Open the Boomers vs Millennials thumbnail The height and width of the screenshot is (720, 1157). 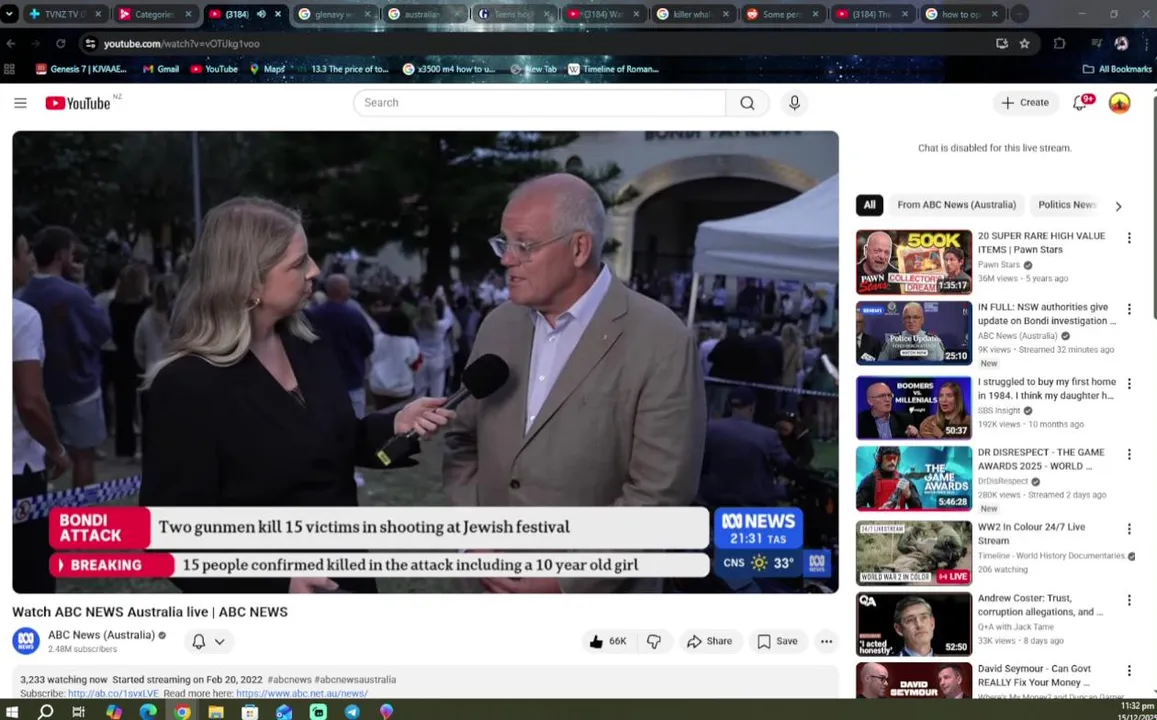click(913, 407)
